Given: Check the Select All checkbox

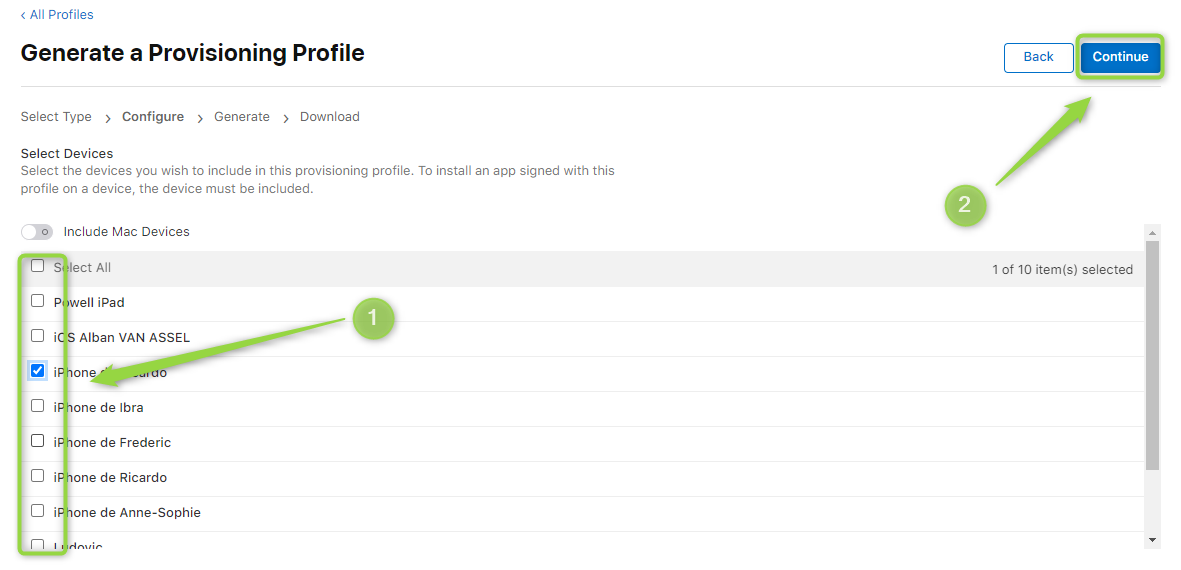Looking at the screenshot, I should click(x=38, y=266).
